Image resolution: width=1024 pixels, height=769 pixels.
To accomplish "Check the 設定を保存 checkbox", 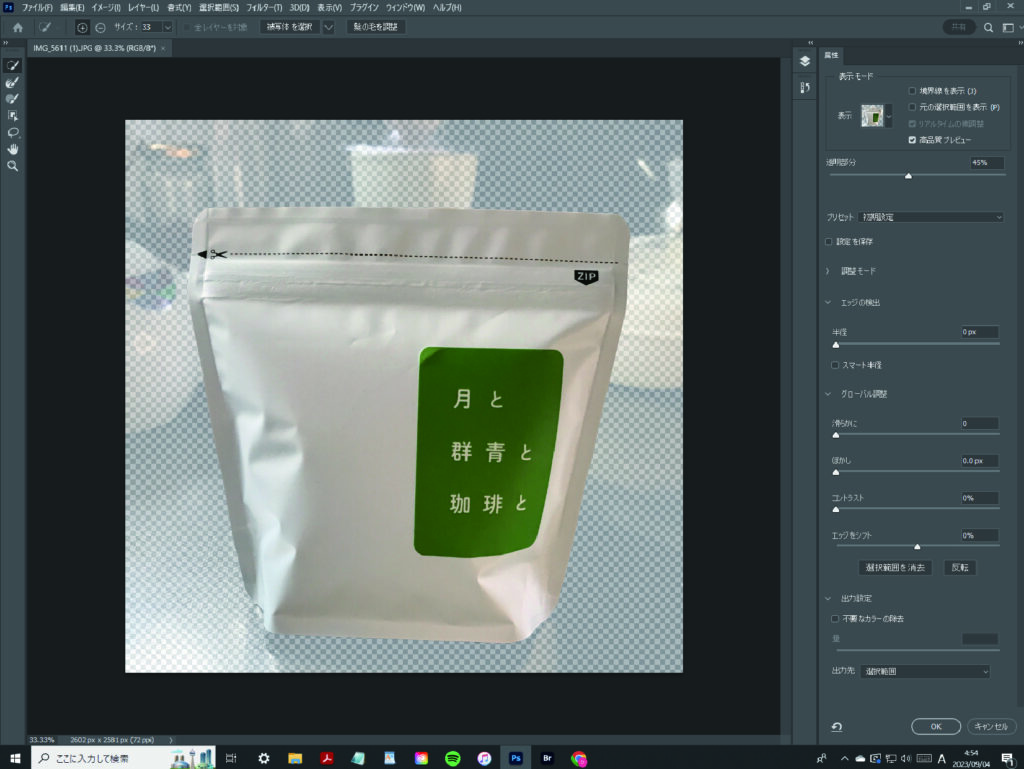I will click(829, 242).
